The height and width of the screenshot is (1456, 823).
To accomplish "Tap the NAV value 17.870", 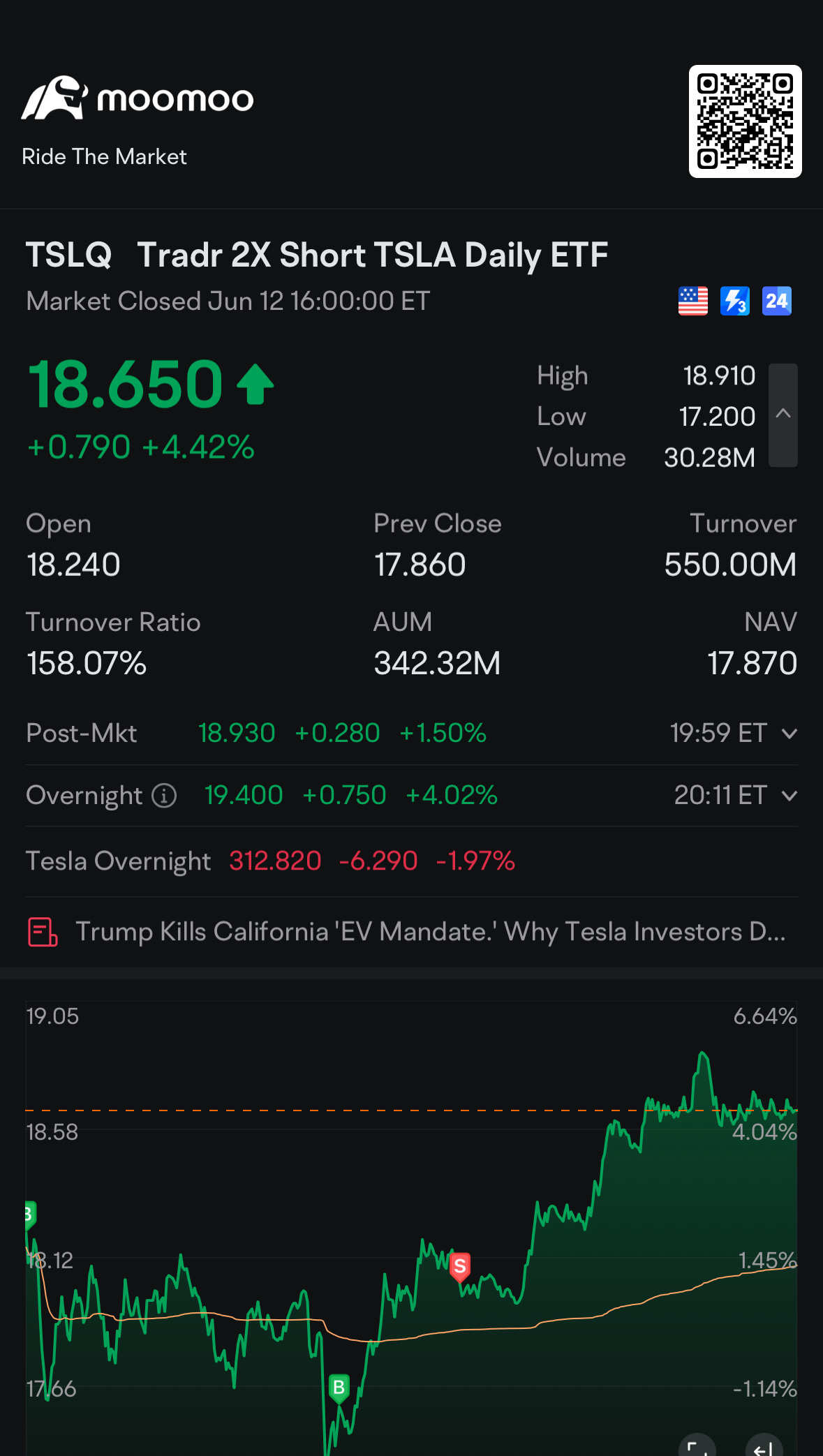I will coord(752,663).
